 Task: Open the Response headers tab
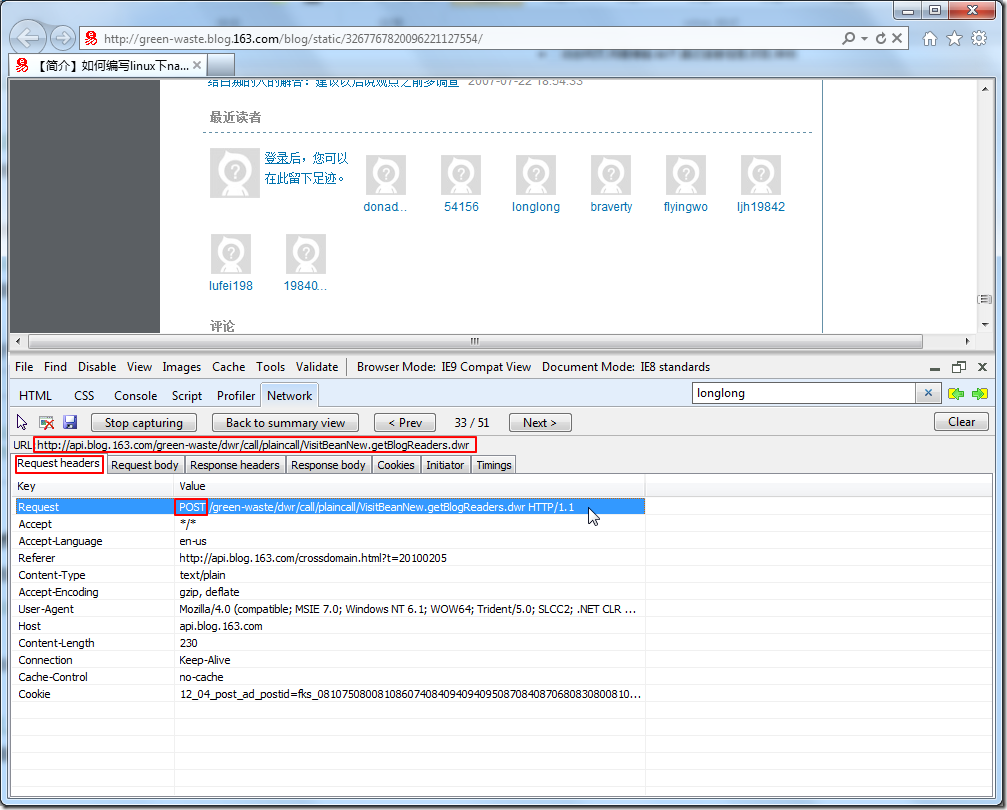234,464
